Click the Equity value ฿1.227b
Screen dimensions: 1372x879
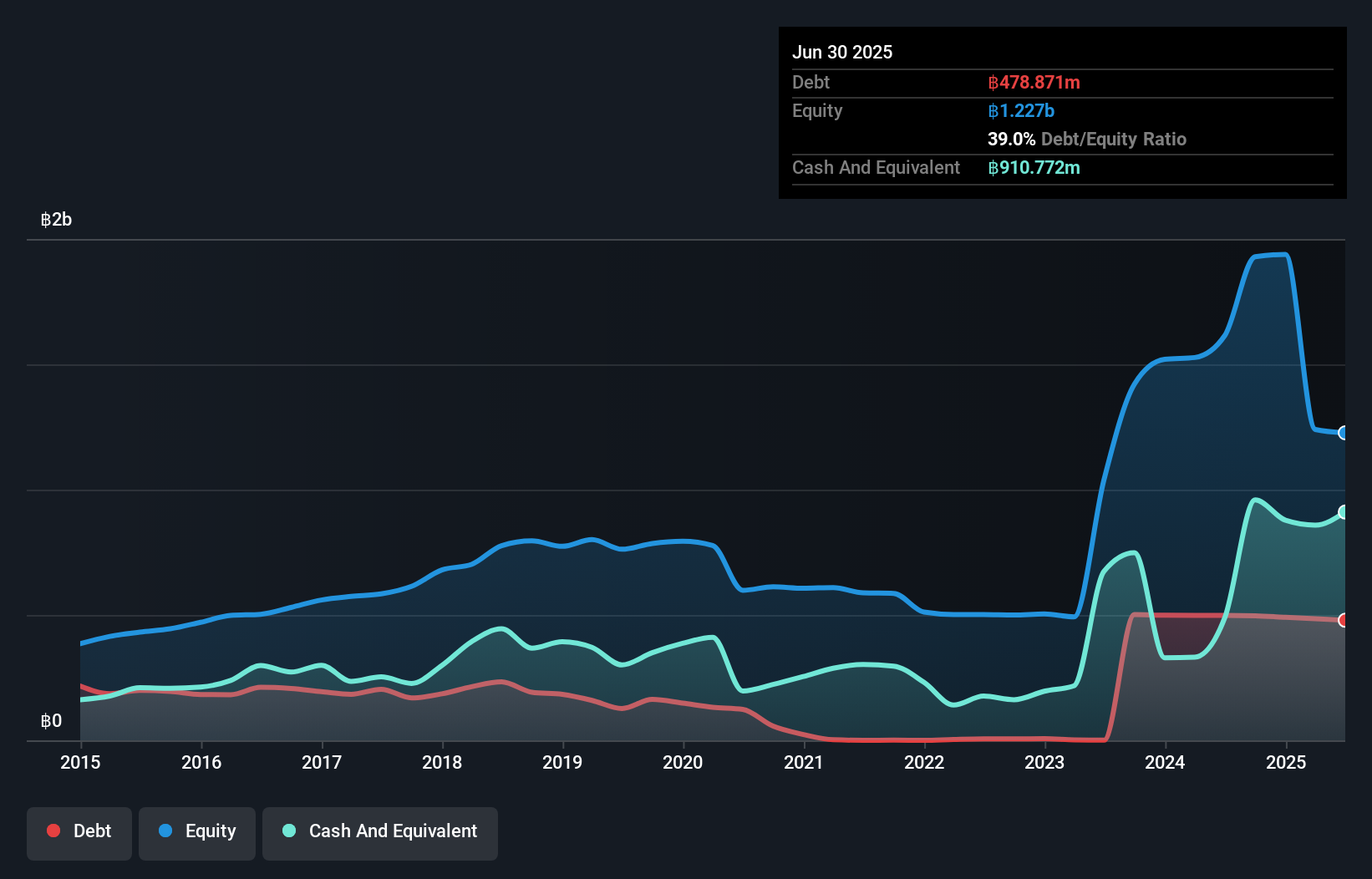1020,110
